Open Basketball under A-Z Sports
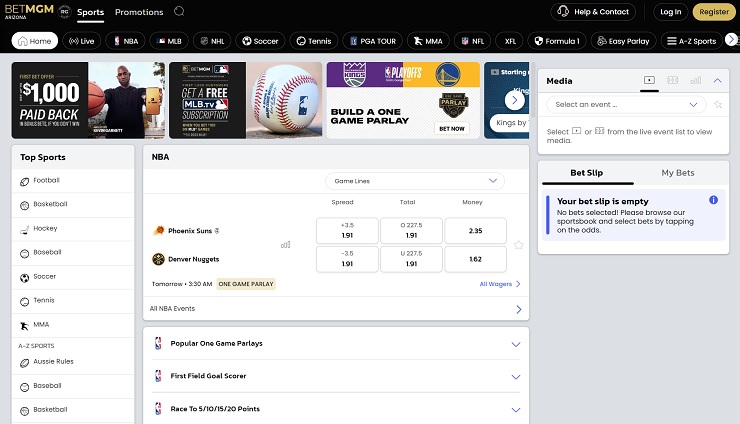The image size is (740, 424). point(73,410)
